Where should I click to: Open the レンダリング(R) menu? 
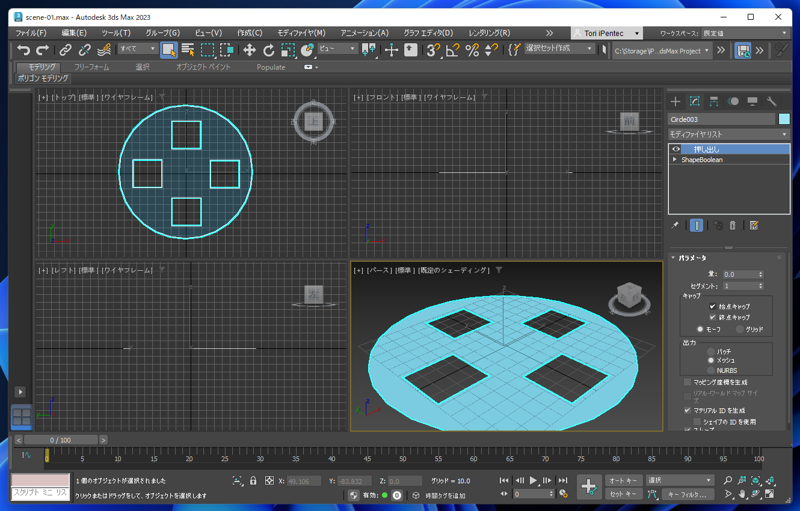pyautogui.click(x=489, y=33)
